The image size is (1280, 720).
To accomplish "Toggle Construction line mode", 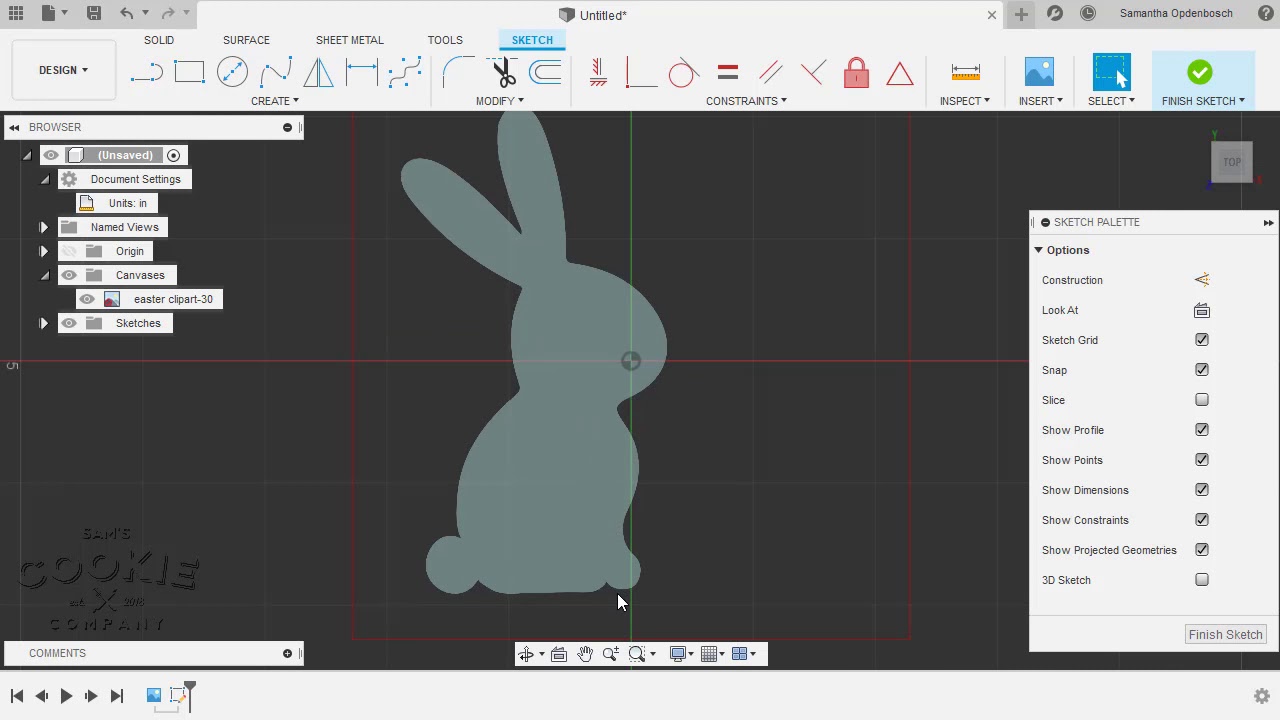I will 1202,280.
